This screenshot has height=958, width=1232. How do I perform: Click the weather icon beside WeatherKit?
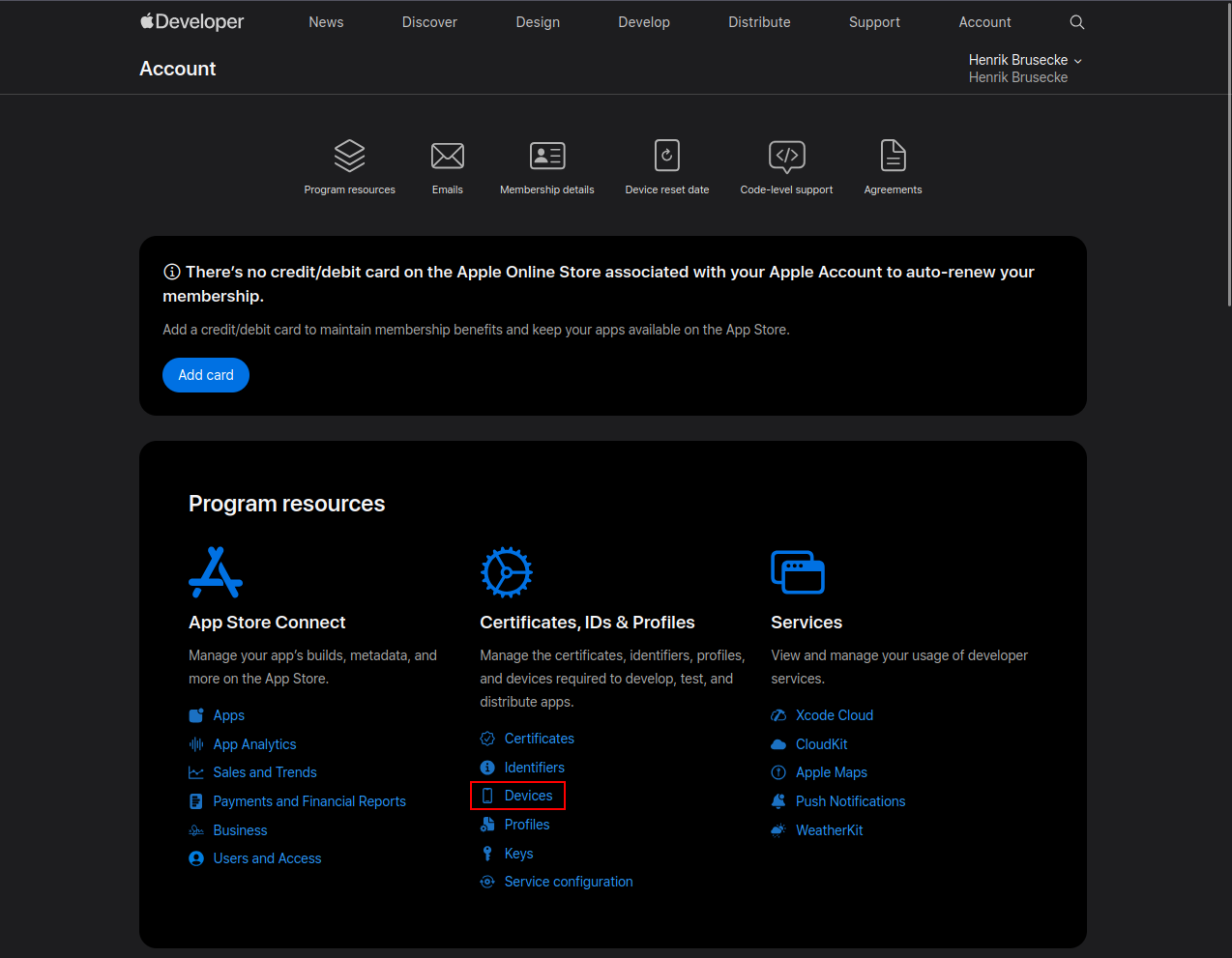[x=778, y=830]
